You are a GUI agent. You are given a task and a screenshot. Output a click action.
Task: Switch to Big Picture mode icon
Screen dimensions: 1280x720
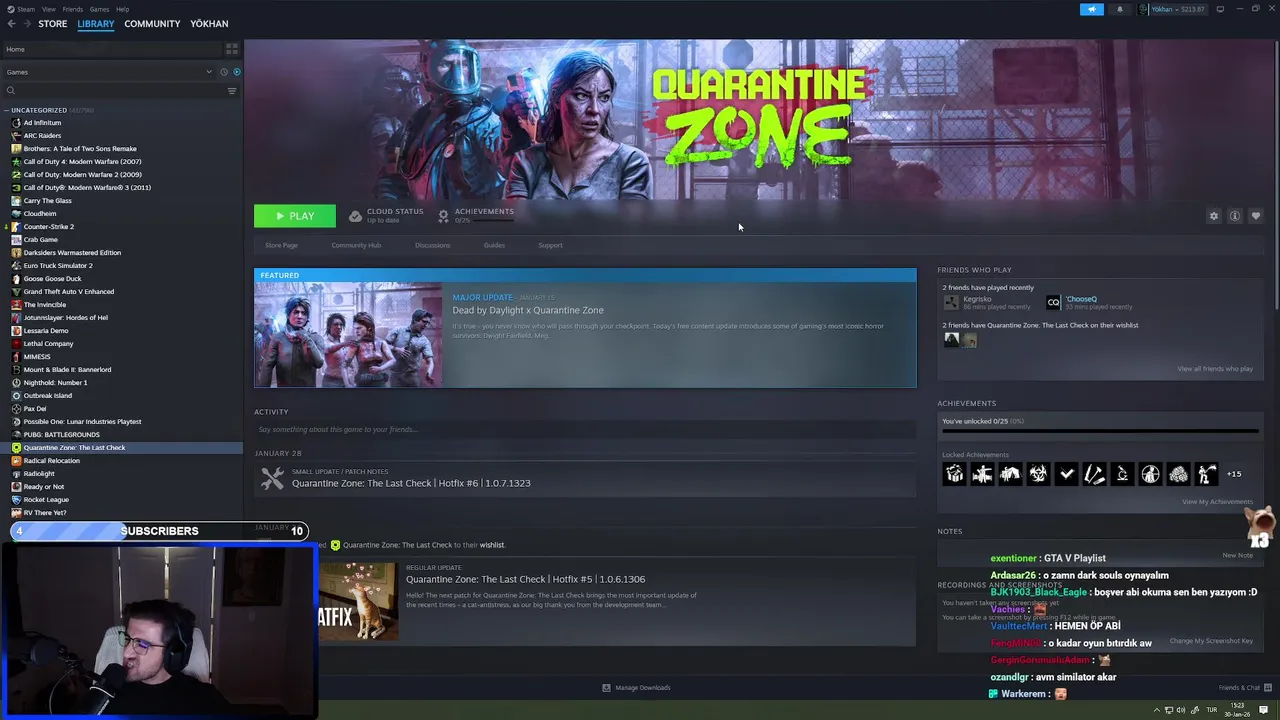click(x=1220, y=9)
